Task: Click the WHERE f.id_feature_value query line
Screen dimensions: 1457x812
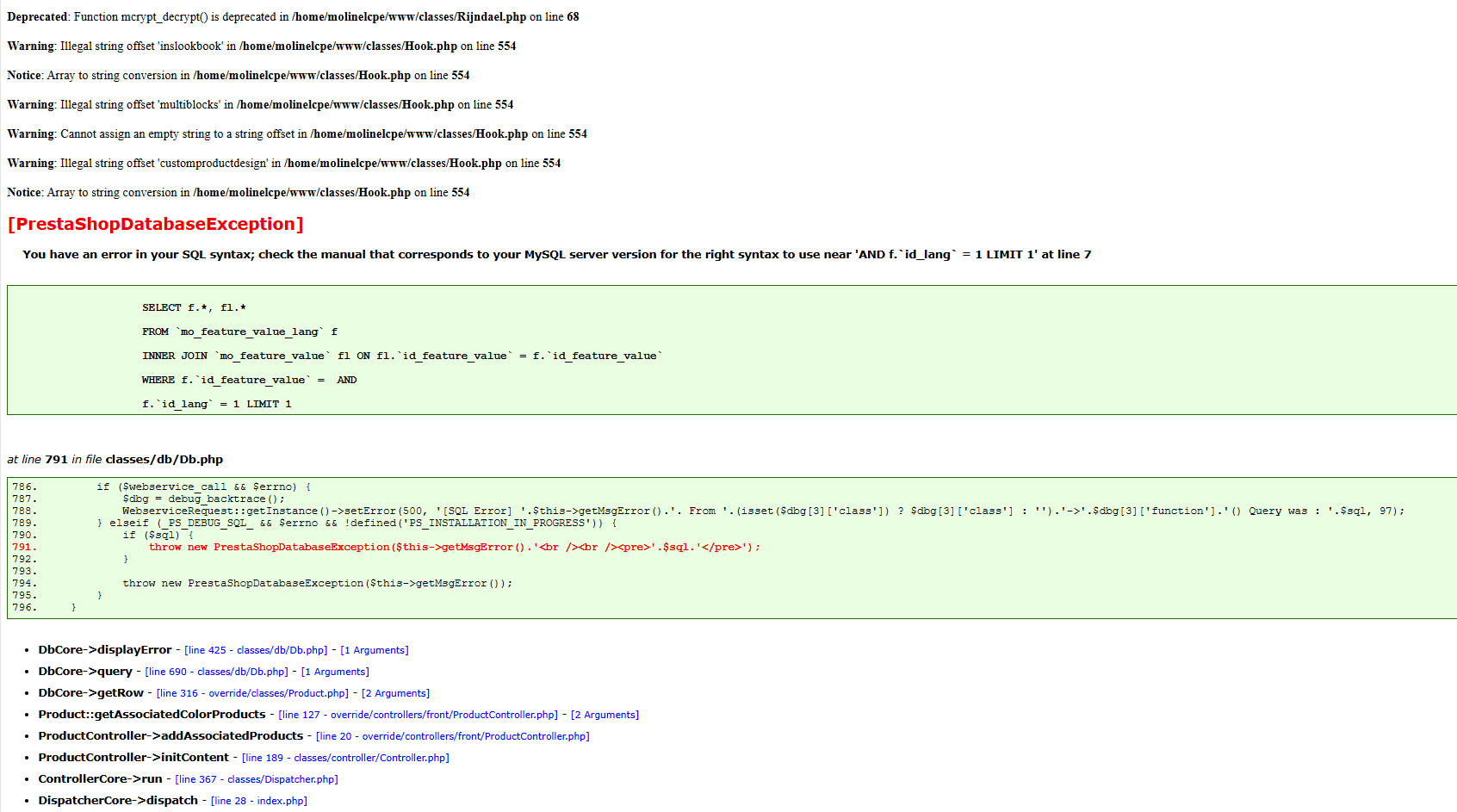Action: (x=250, y=380)
